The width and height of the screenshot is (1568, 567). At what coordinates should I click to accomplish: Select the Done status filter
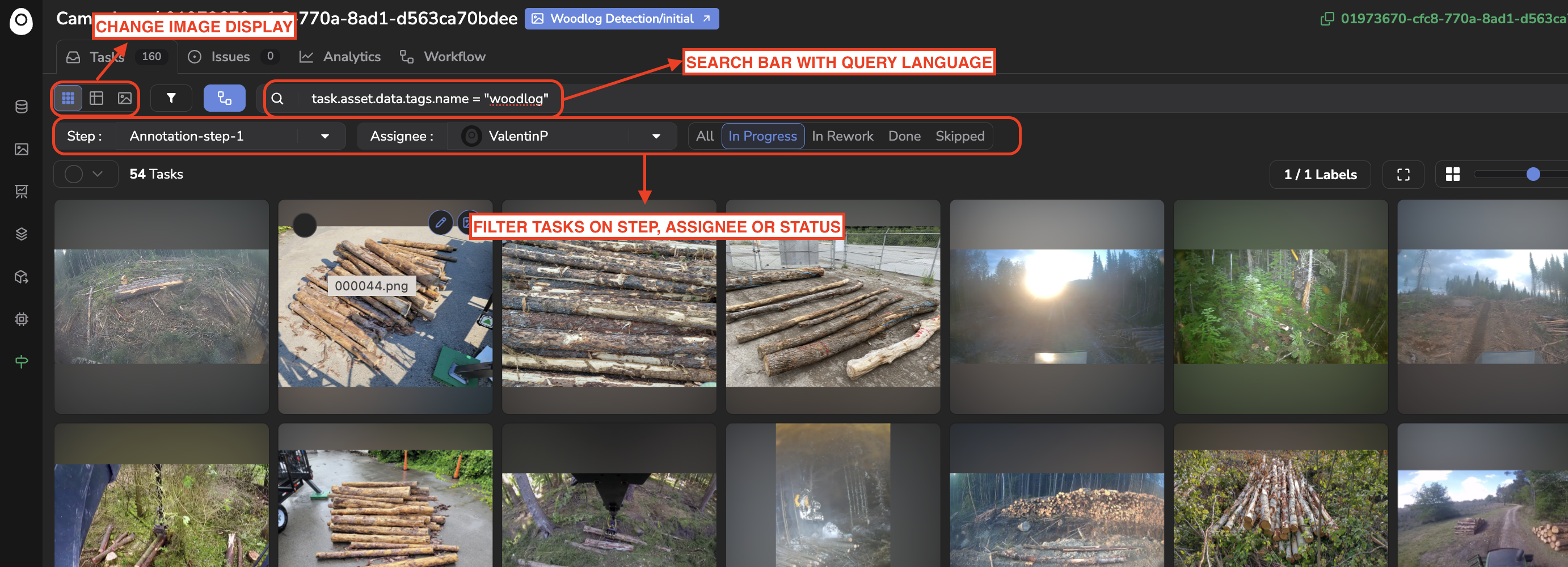click(x=904, y=136)
